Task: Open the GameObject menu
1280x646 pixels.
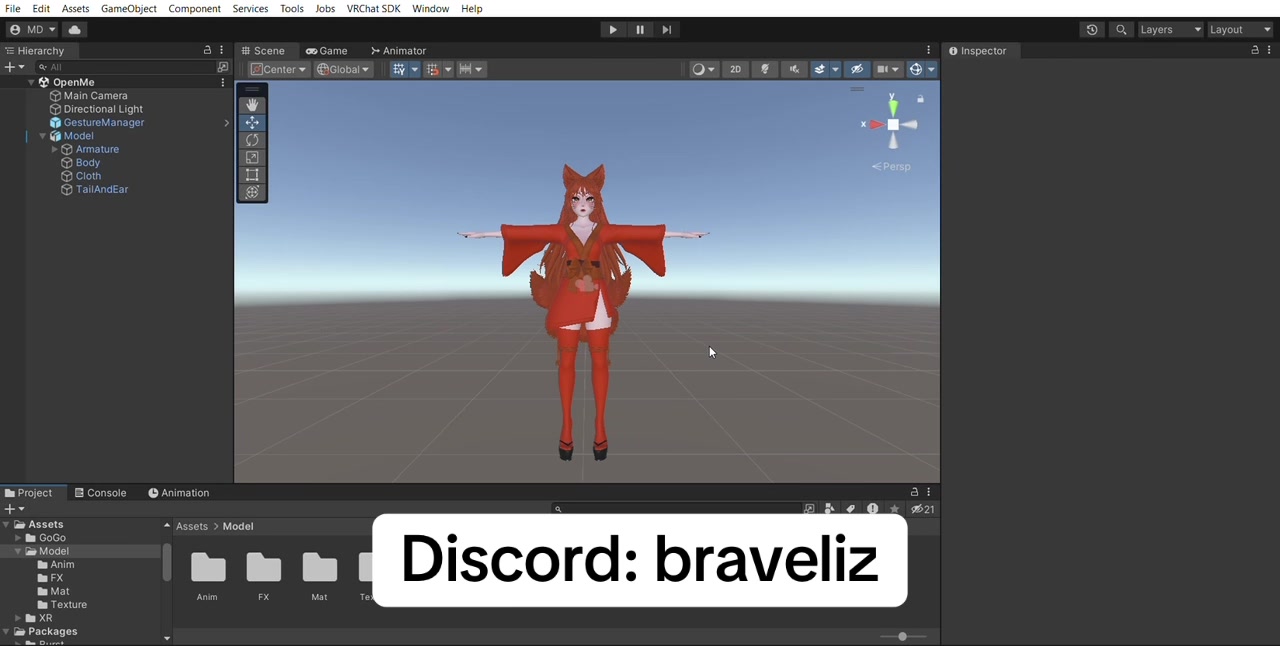Action: pyautogui.click(x=129, y=9)
